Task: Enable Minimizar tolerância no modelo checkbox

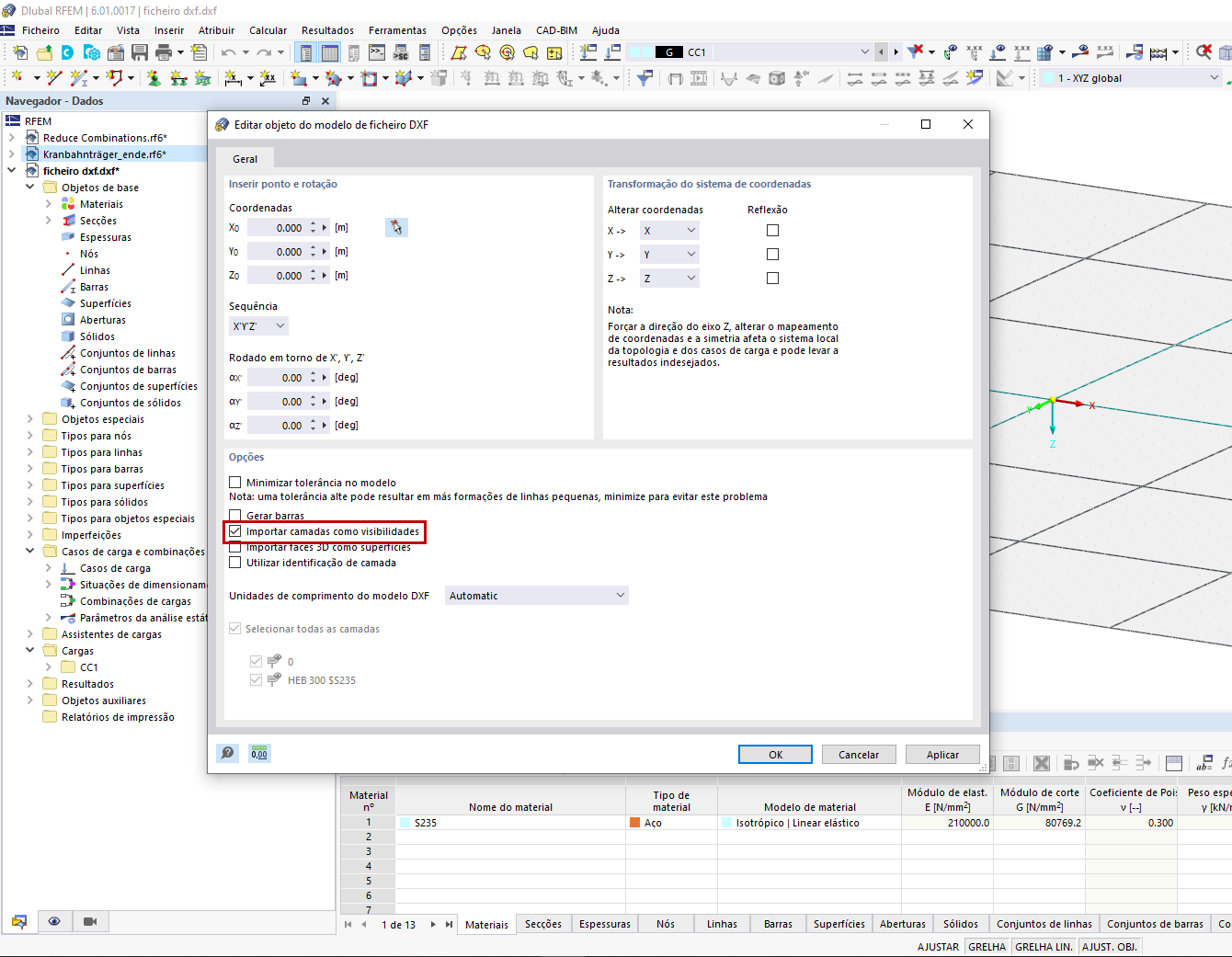Action: pyautogui.click(x=235, y=483)
